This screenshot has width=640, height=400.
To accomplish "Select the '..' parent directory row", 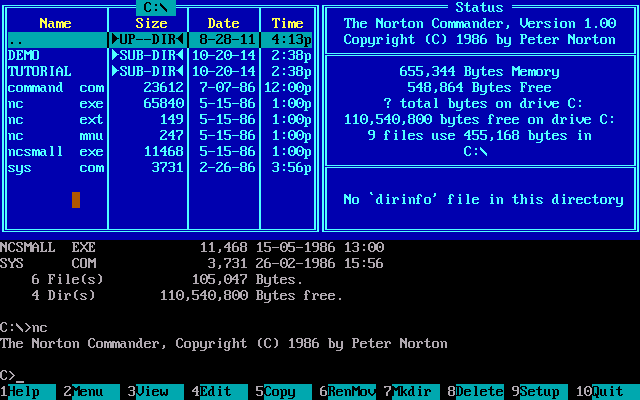I will coord(160,40).
